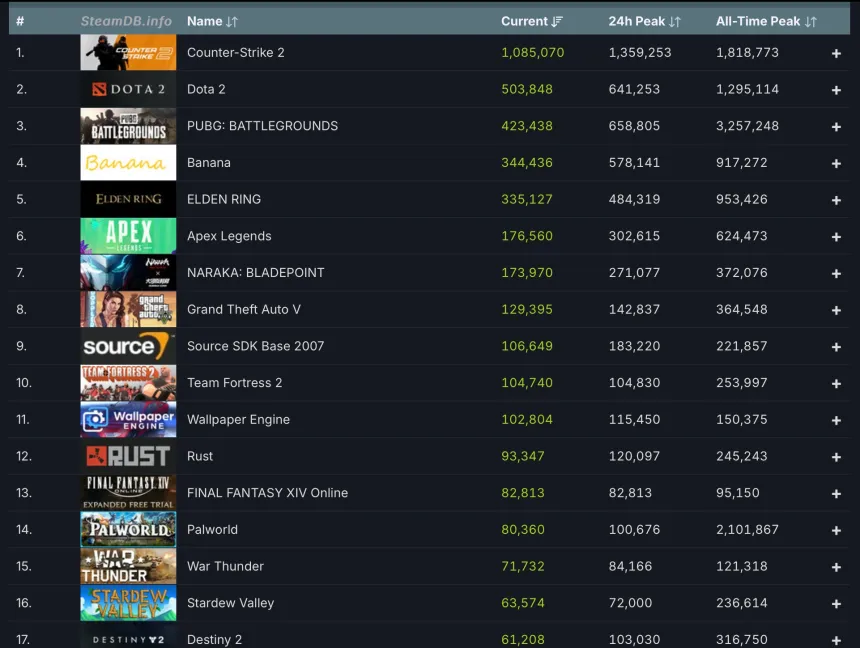Image resolution: width=860 pixels, height=648 pixels.
Task: Click the Rust game logo
Action: (128, 457)
